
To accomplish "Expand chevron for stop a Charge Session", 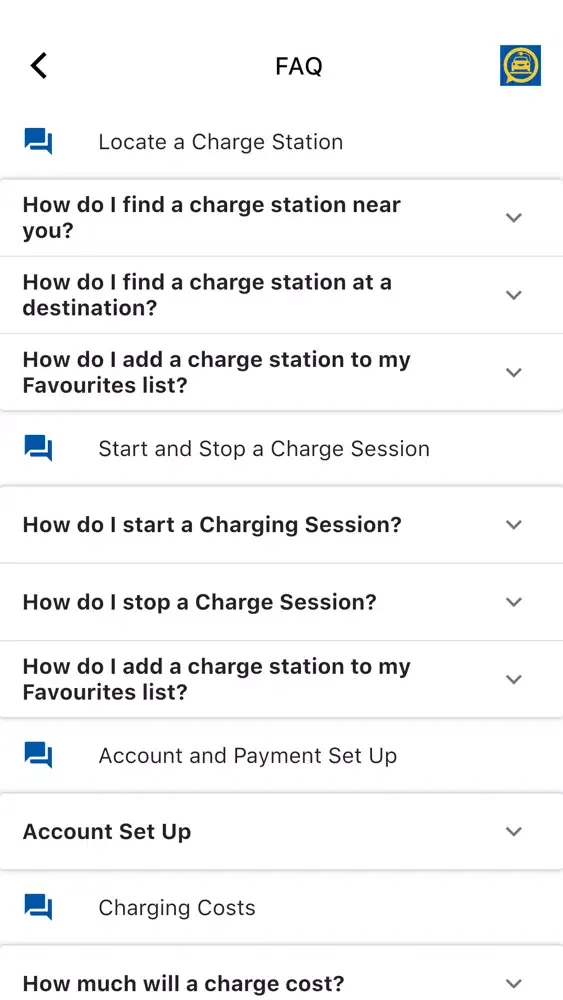I will [x=514, y=602].
